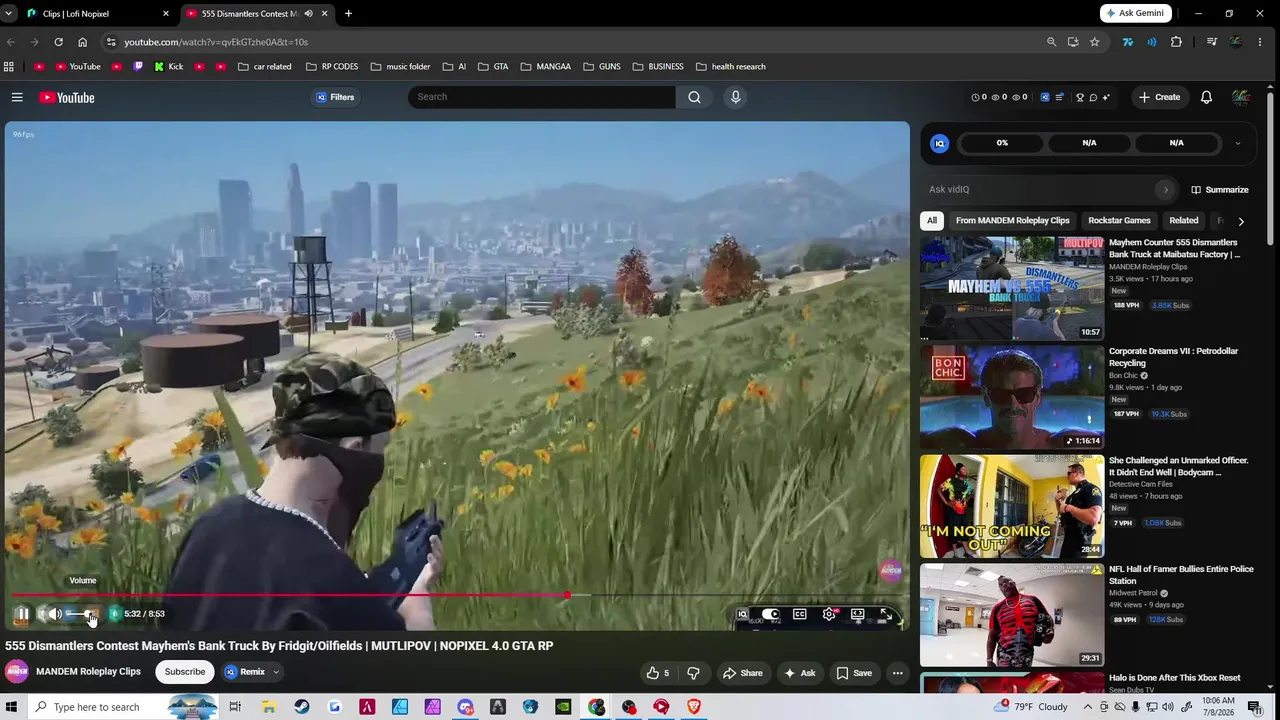The width and height of the screenshot is (1280, 720).
Task: Enter full screen on the video player
Action: (x=886, y=614)
